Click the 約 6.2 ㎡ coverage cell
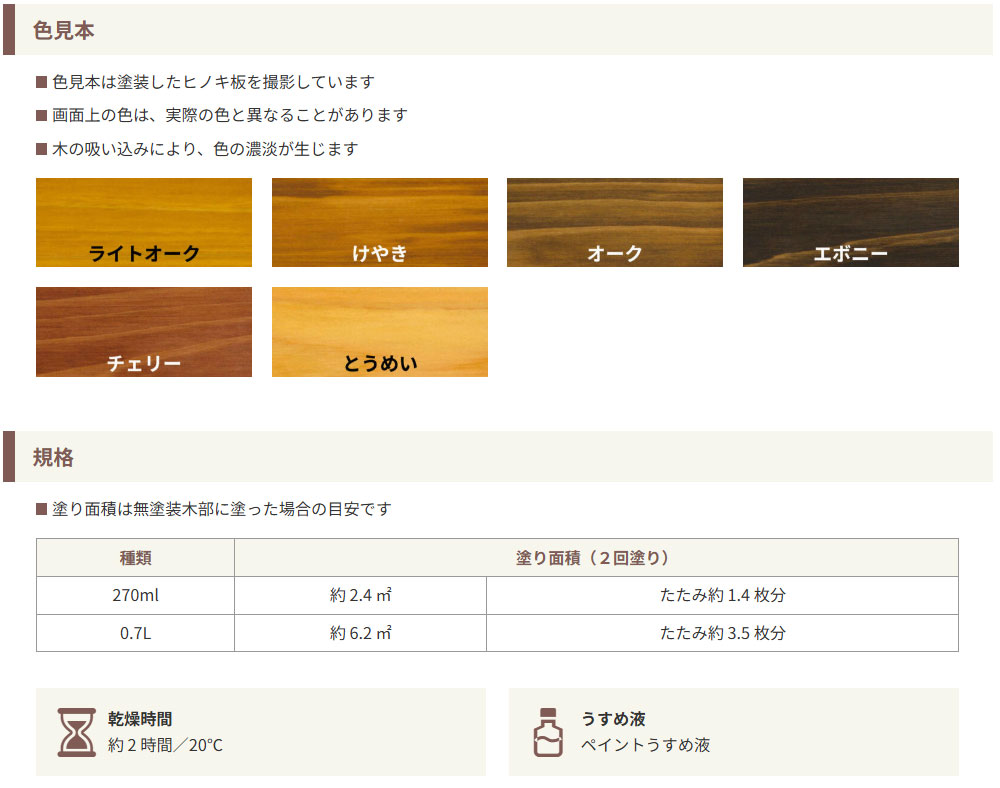This screenshot has width=1000, height=788. point(360,633)
